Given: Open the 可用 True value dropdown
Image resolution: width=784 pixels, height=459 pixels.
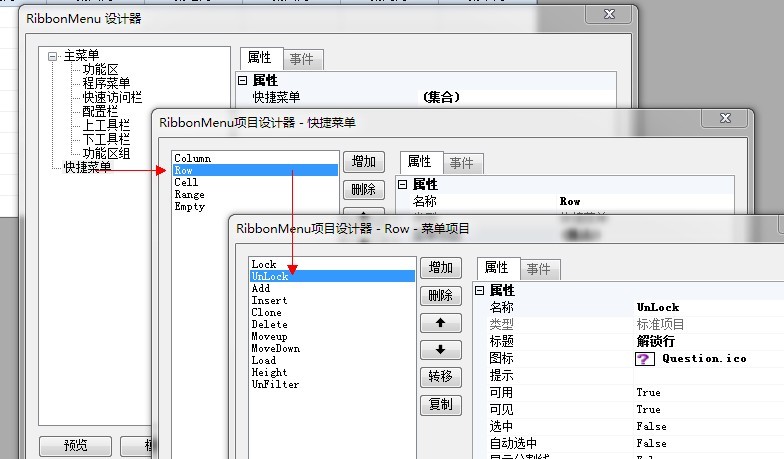Looking at the screenshot, I should coord(708,392).
